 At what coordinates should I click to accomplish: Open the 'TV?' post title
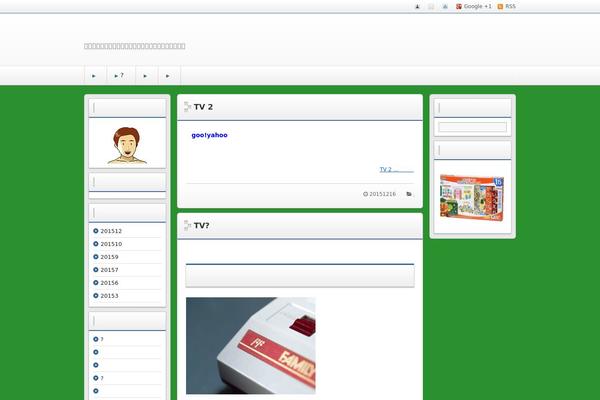coord(202,225)
